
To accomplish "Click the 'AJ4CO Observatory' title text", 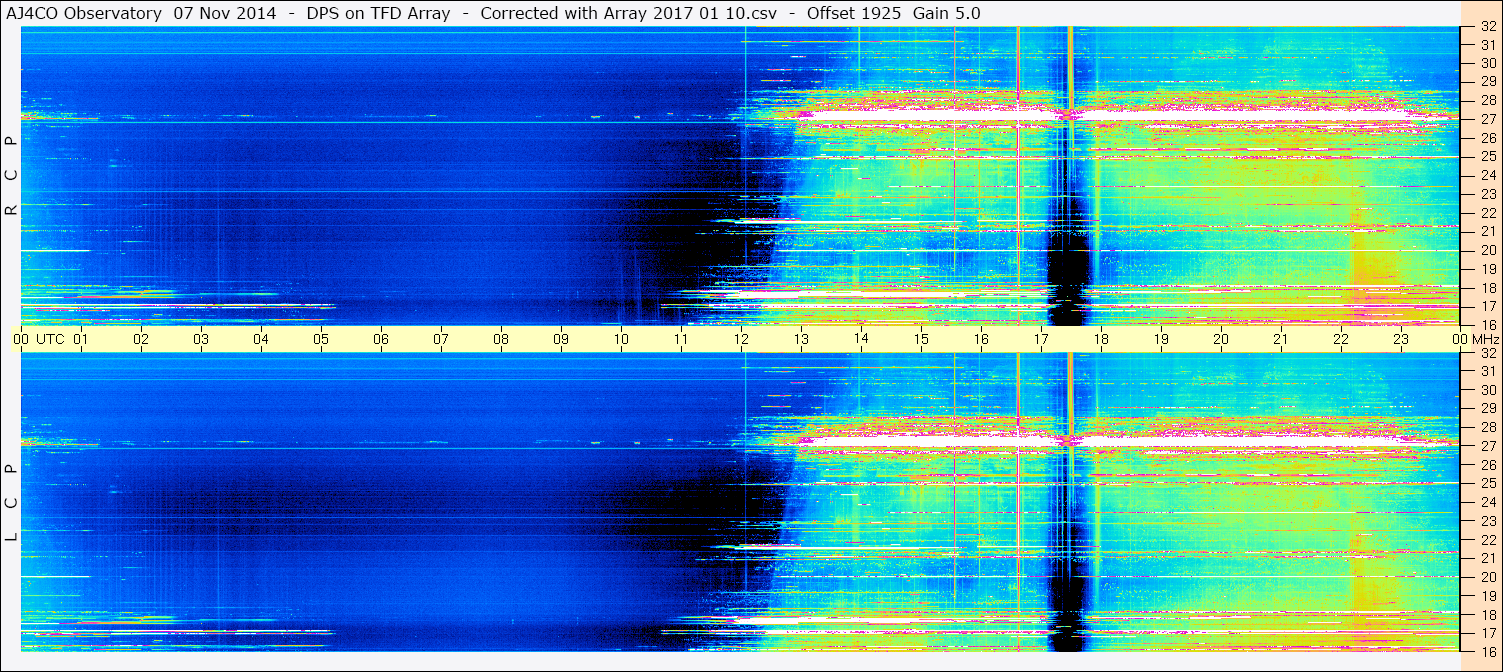I will pos(84,13).
